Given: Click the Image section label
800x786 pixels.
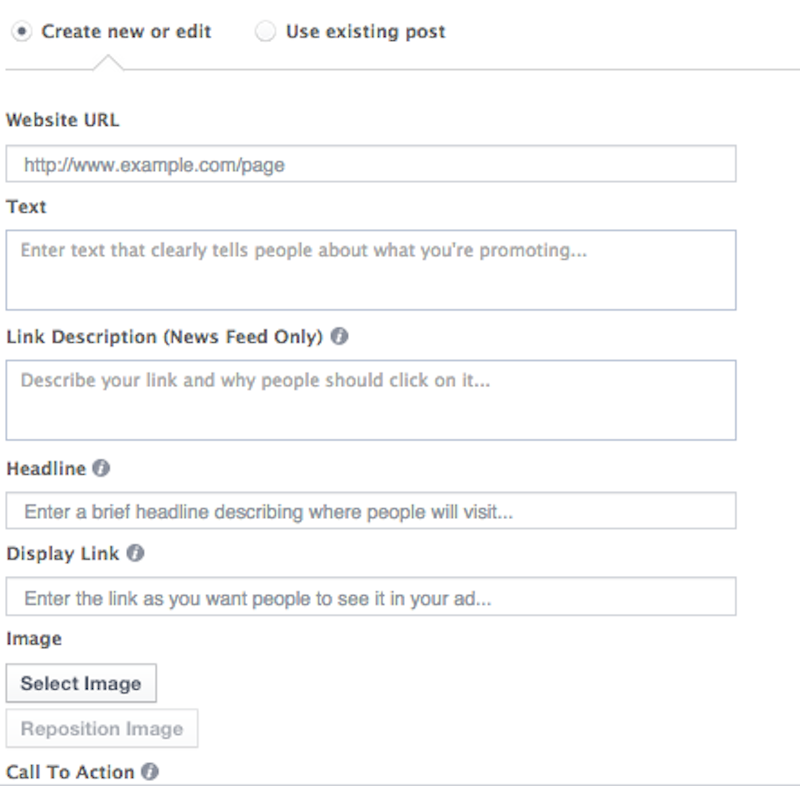Looking at the screenshot, I should pos(28,638).
